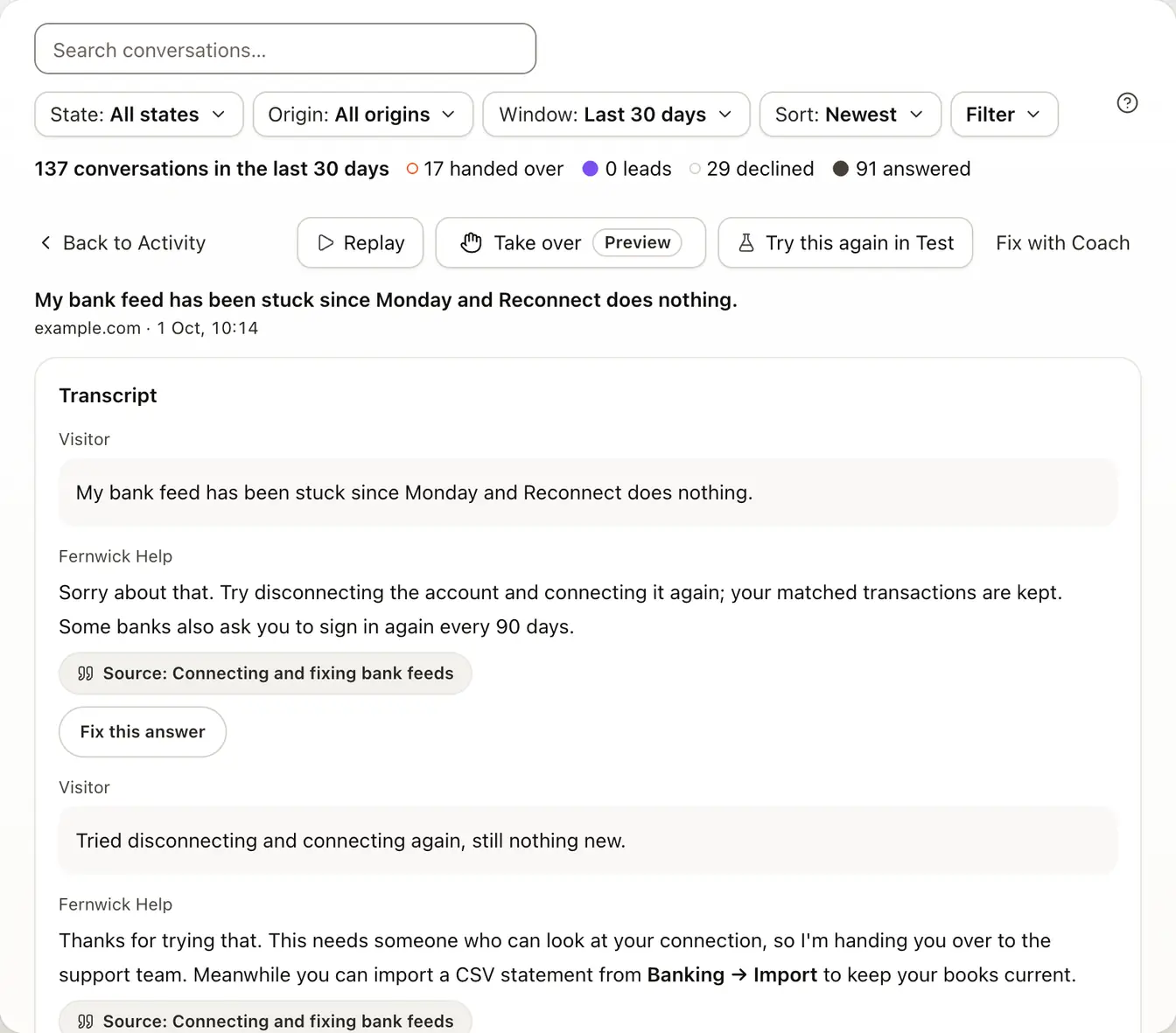Image resolution: width=1176 pixels, height=1033 pixels.
Task: Open the help question mark icon
Action: click(x=1127, y=103)
